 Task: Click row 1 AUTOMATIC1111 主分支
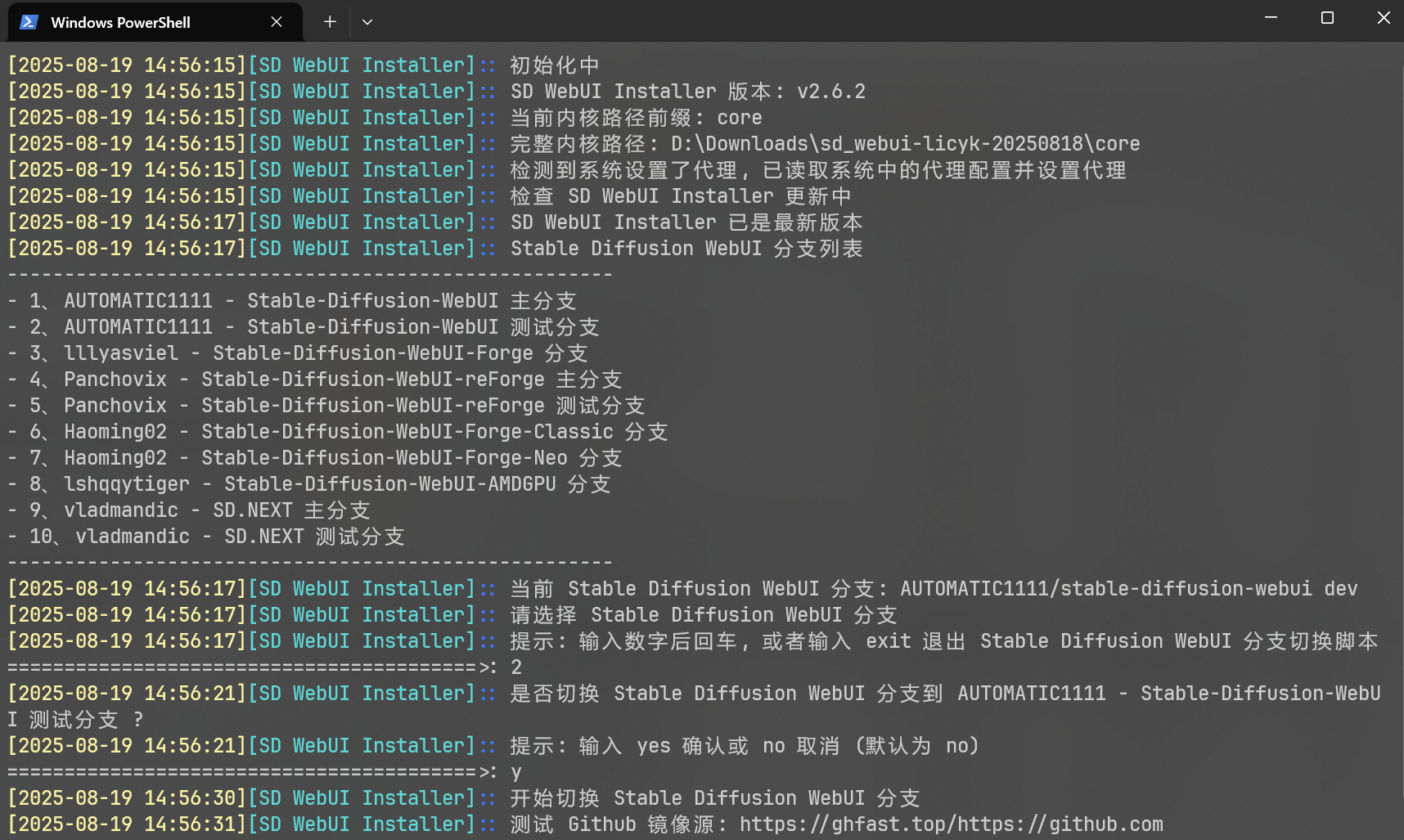coord(292,301)
